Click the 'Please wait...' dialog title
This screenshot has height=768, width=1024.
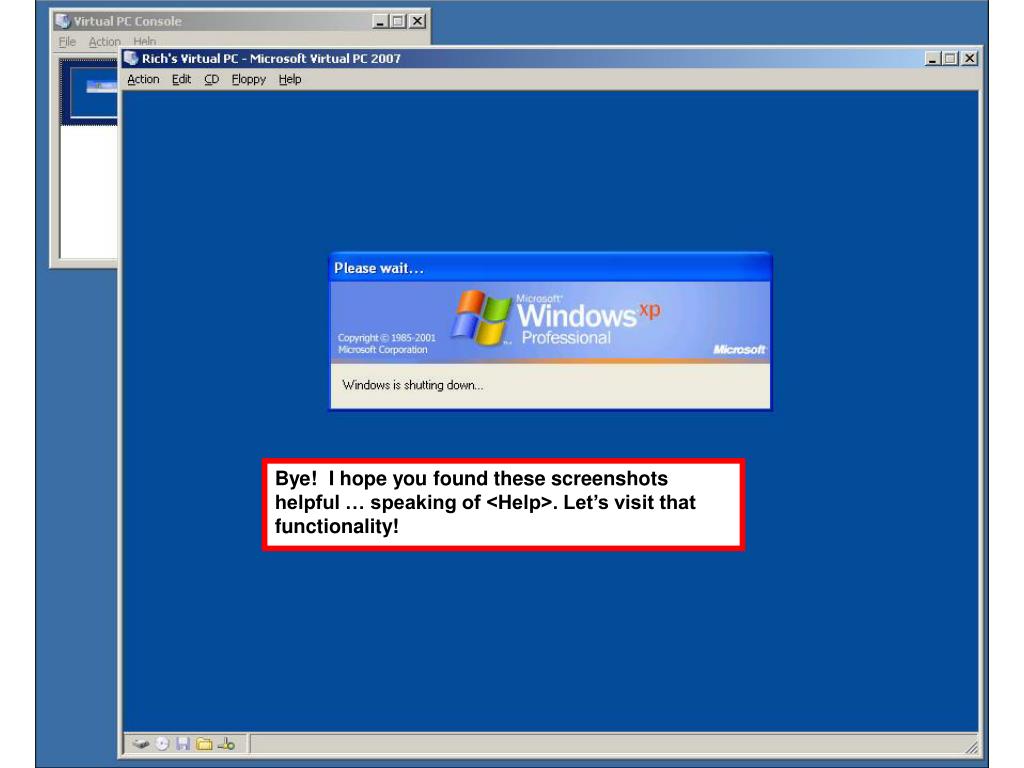pyautogui.click(x=379, y=268)
